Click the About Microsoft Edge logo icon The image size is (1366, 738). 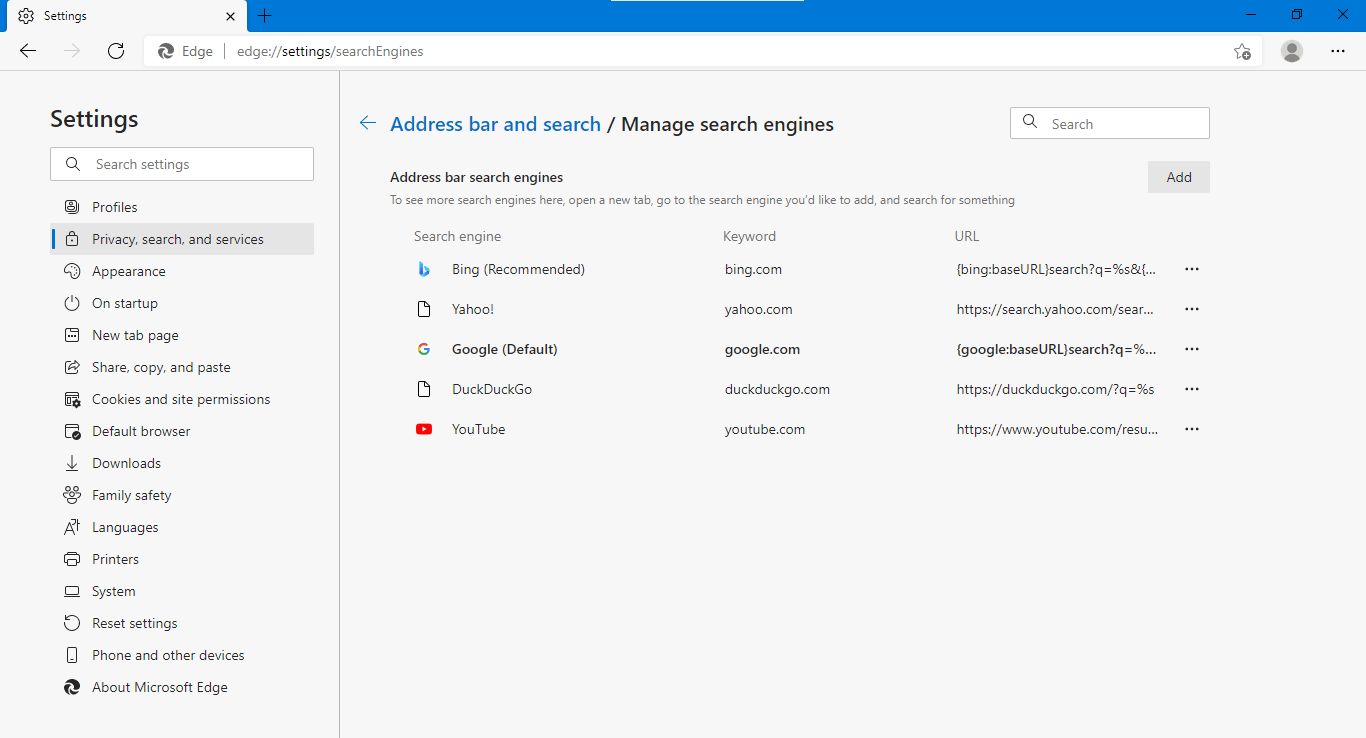pos(72,687)
